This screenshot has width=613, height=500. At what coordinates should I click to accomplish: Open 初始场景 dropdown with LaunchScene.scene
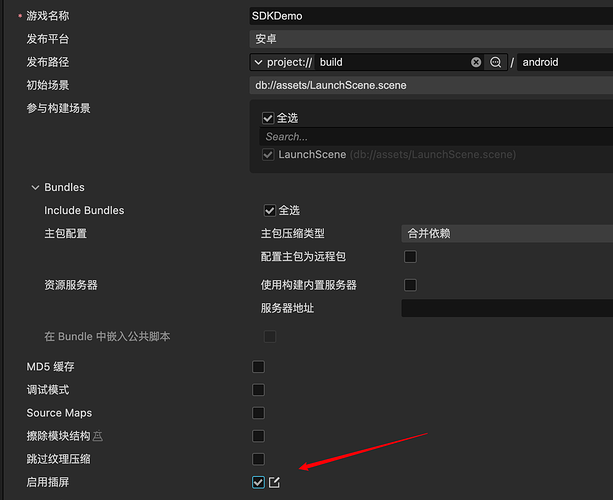pyautogui.click(x=431, y=85)
